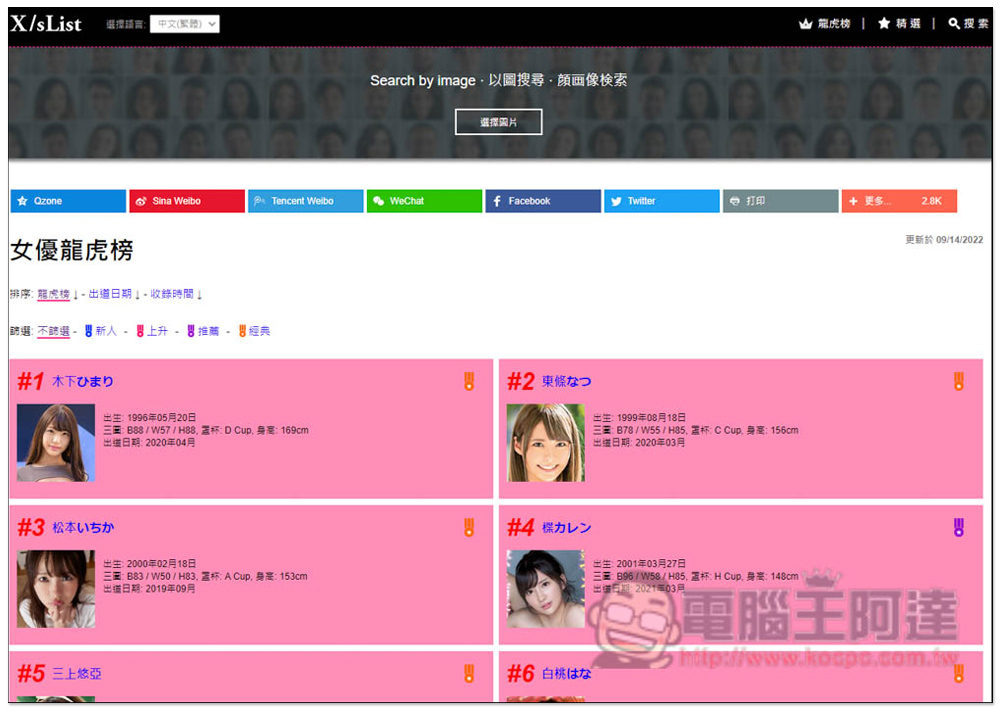Image resolution: width=1000 pixels, height=711 pixels.
Task: Click the 女優龍虎榜 page heading
Action: [x=72, y=250]
